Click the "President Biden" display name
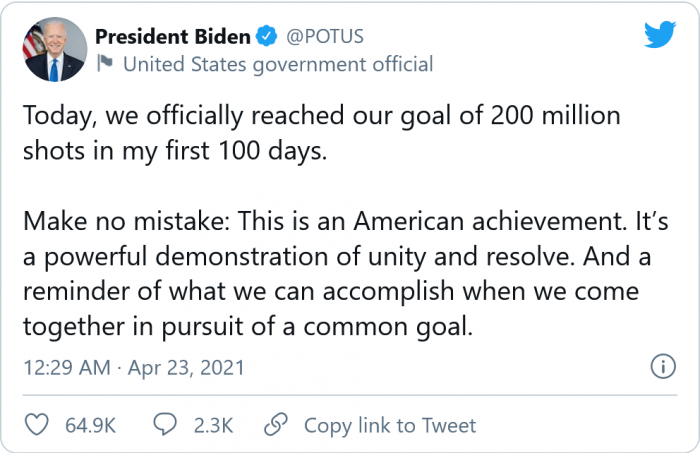This screenshot has width=700, height=453. (173, 37)
